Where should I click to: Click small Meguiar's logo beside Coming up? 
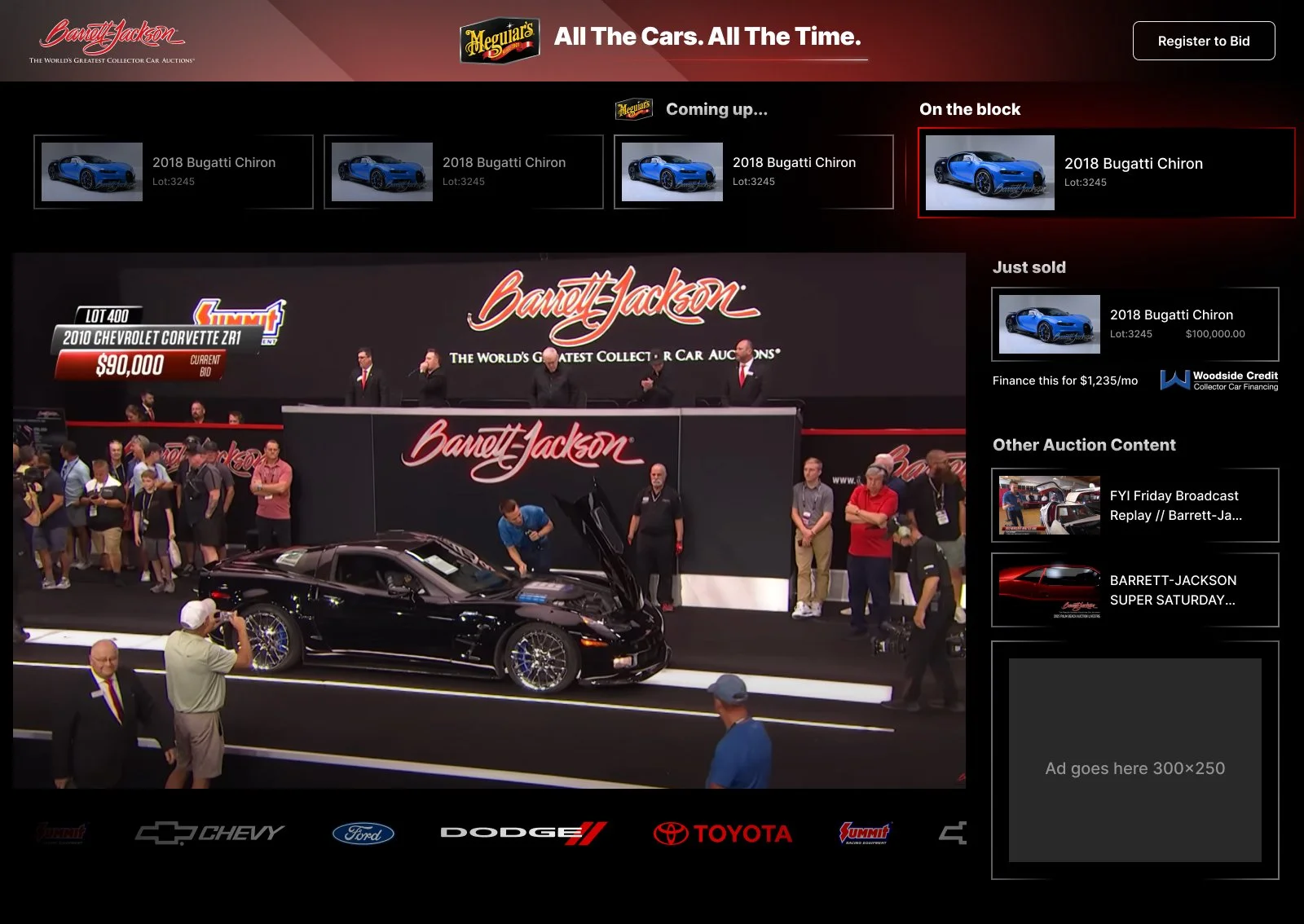point(634,109)
